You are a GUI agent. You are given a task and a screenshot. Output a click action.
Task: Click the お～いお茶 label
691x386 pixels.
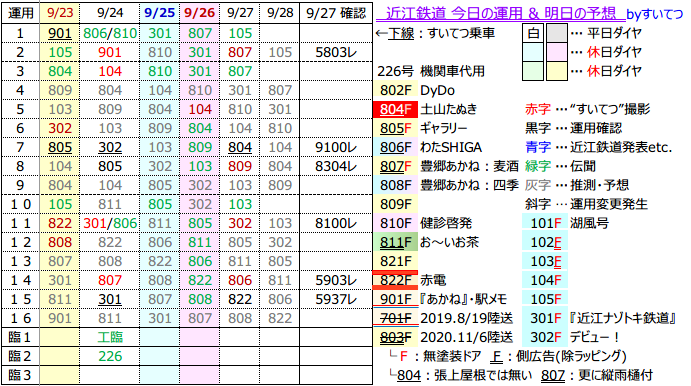(x=449, y=242)
